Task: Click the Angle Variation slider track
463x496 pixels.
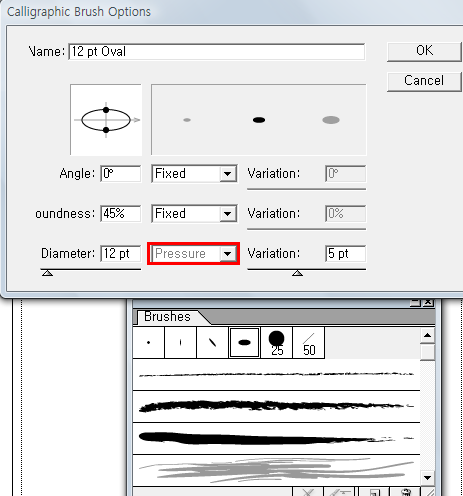Action: pyautogui.click(x=306, y=189)
